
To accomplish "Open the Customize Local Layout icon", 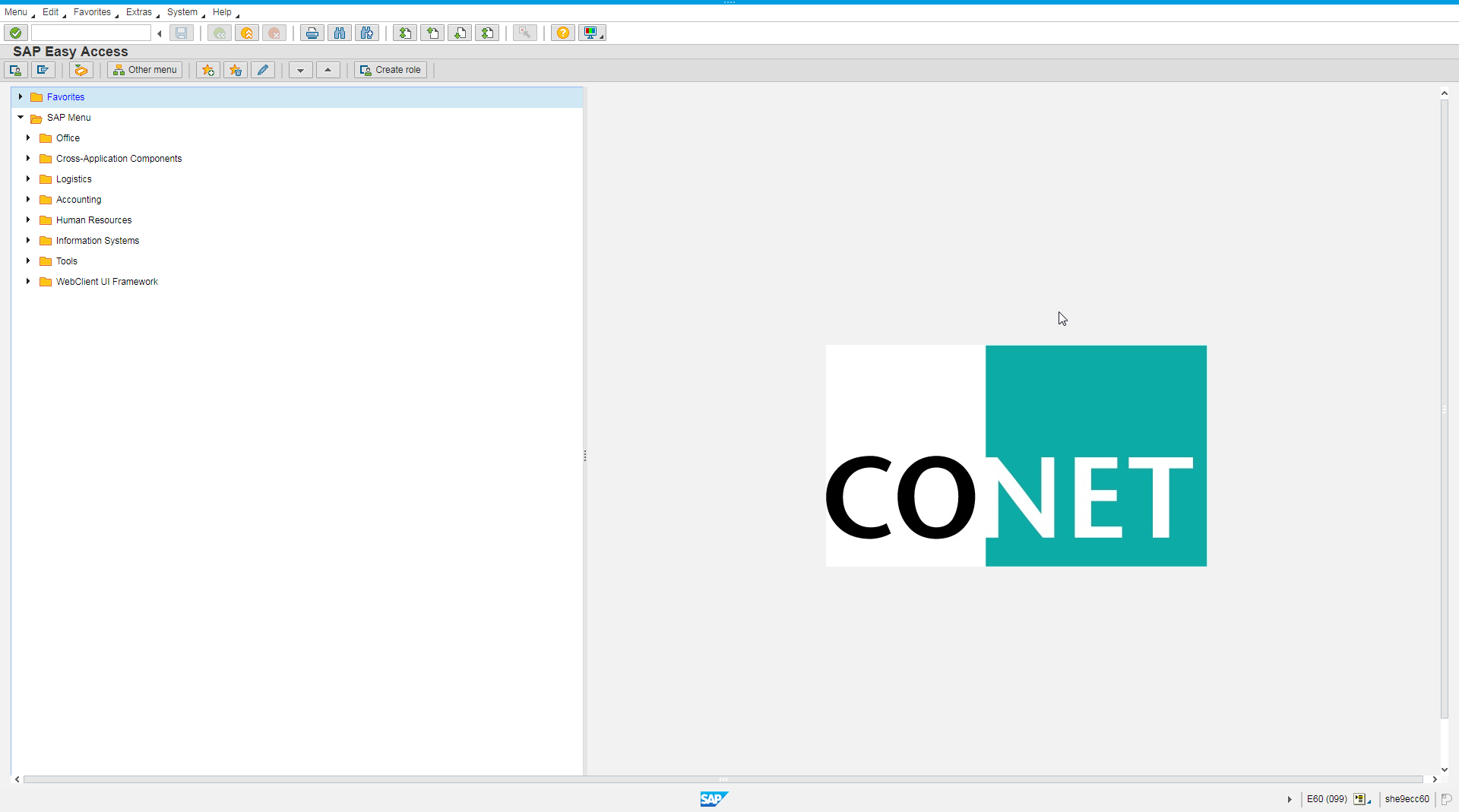I will (592, 33).
